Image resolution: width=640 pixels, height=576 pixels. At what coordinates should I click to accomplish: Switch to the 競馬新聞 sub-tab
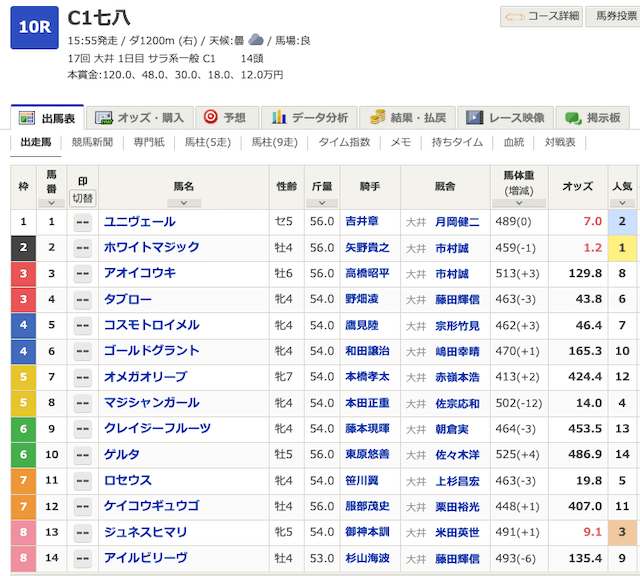pos(92,142)
